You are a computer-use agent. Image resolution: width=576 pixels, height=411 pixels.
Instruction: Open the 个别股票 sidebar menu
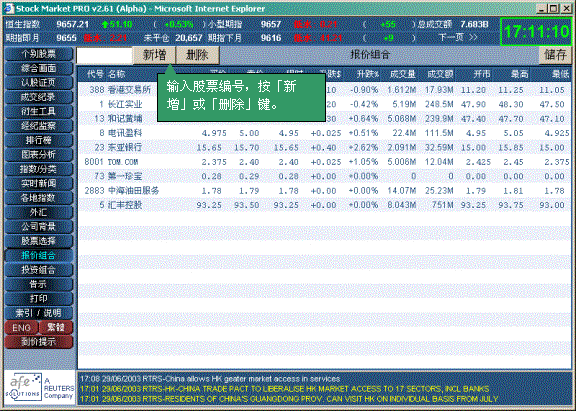pos(39,54)
